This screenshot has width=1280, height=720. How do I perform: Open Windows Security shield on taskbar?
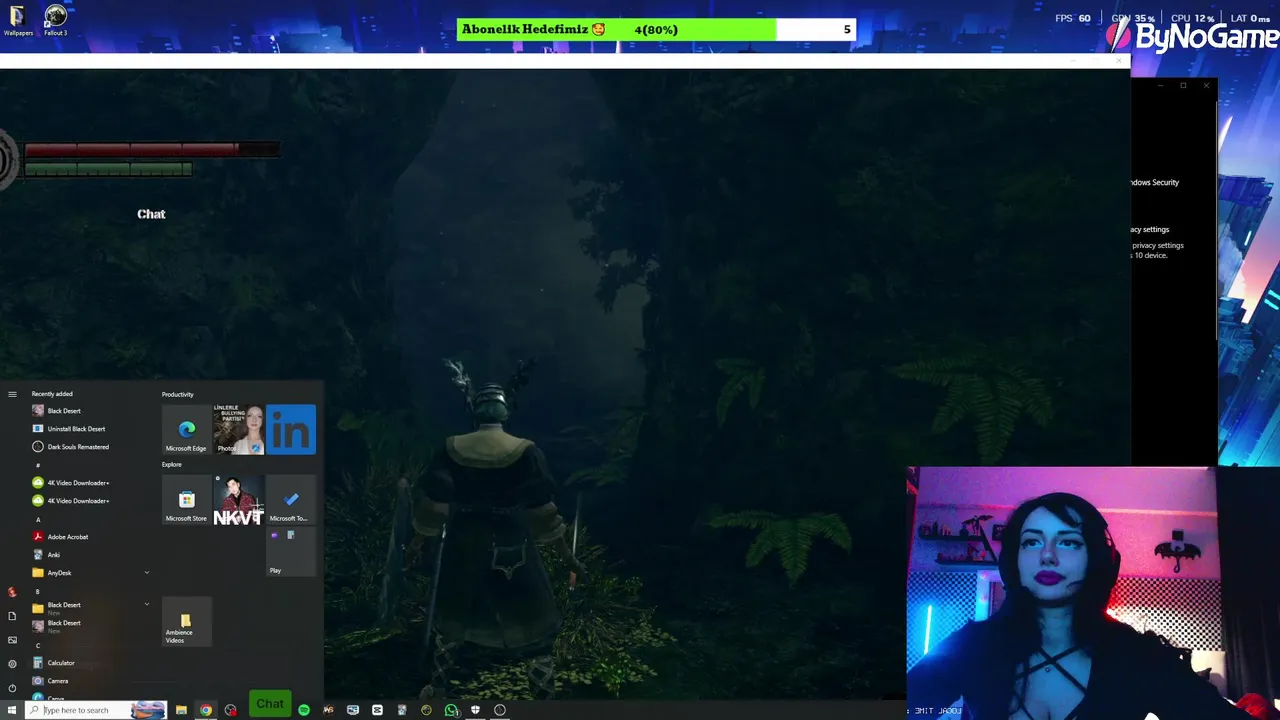coord(475,710)
